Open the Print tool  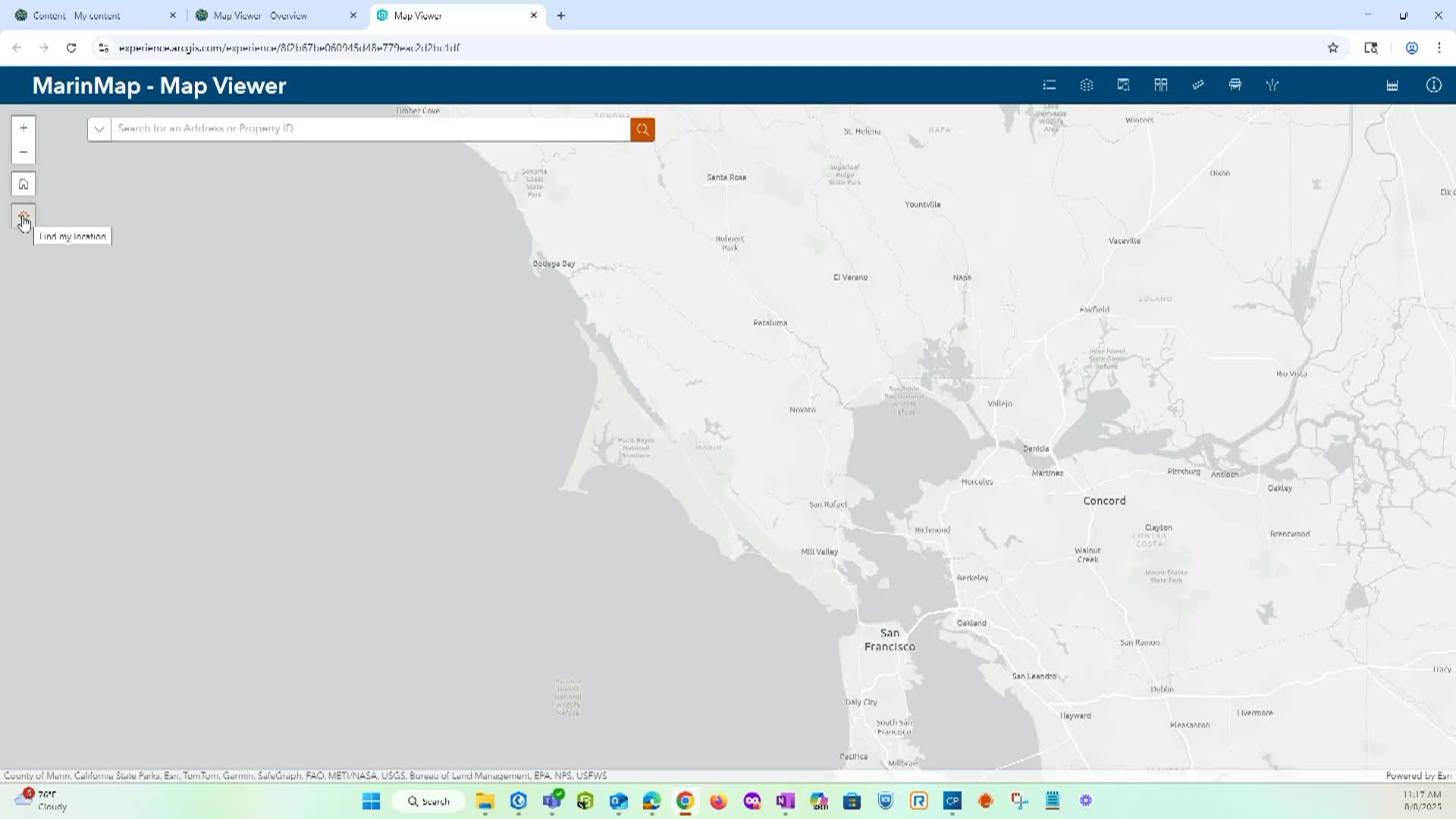tap(1235, 85)
